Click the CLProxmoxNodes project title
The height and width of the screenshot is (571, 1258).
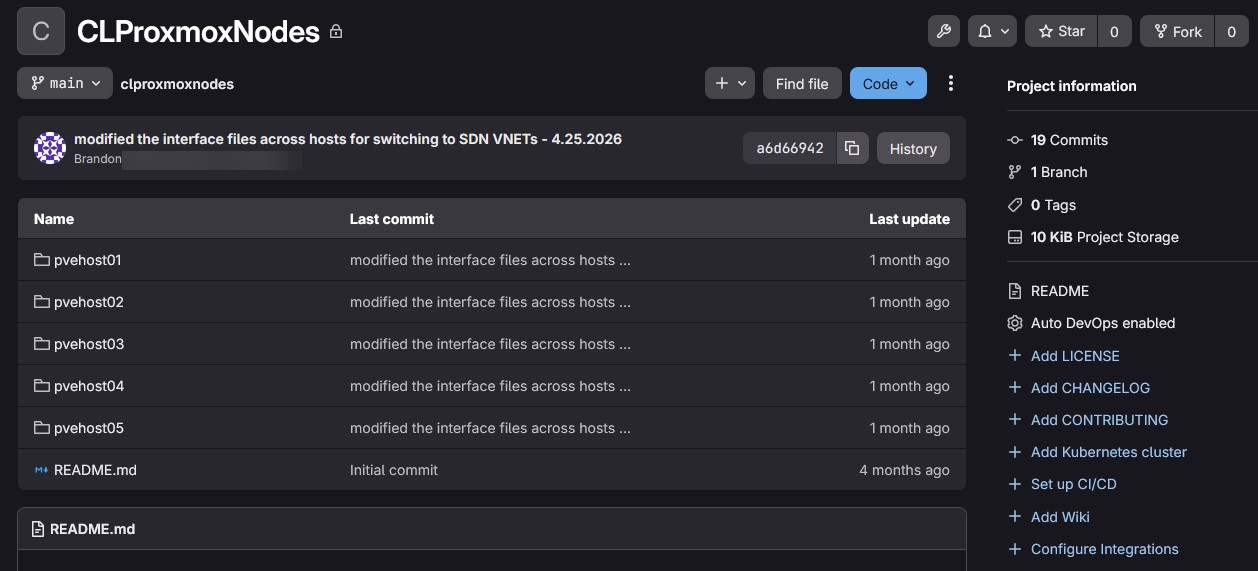[198, 32]
